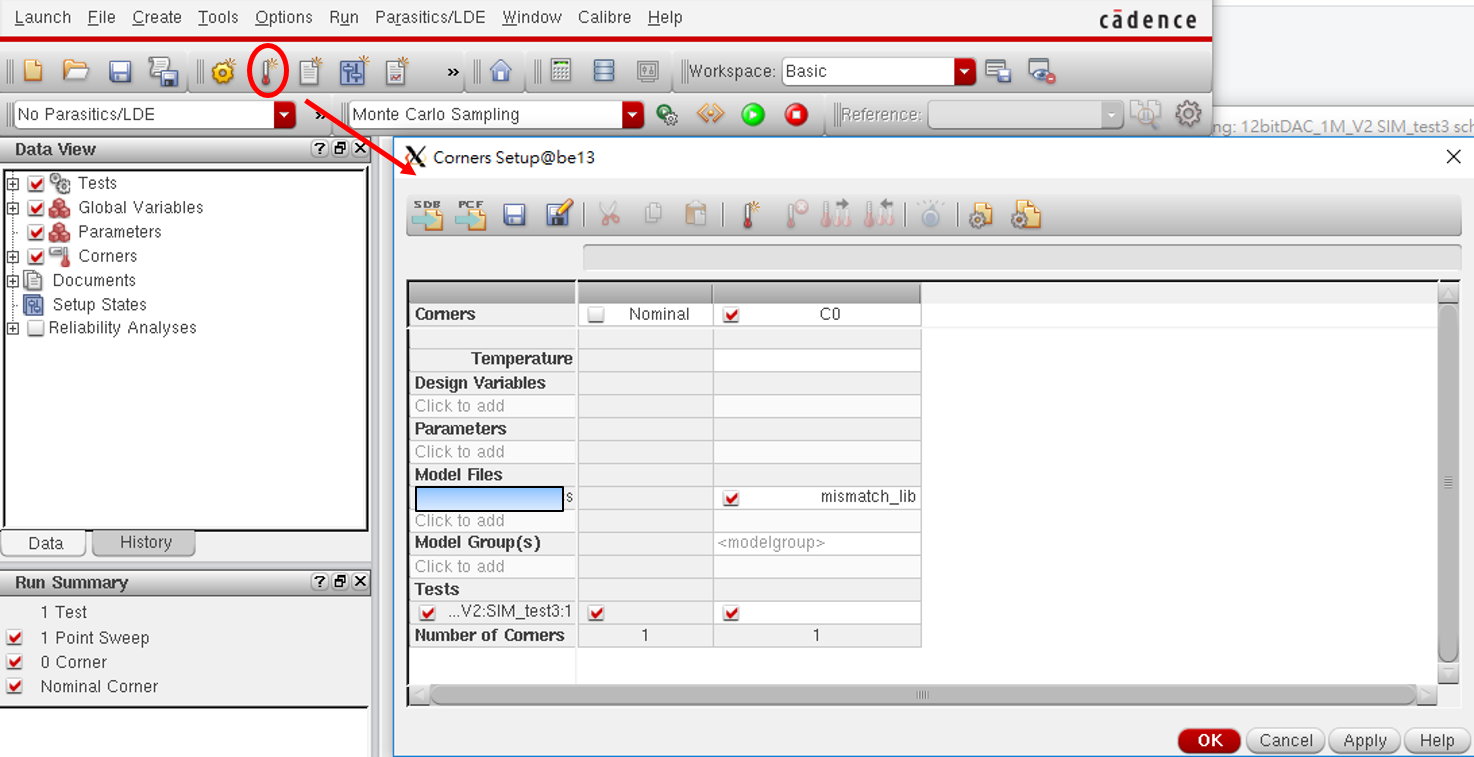Open the Launch menu
The image size is (1474, 757).
coord(43,17)
